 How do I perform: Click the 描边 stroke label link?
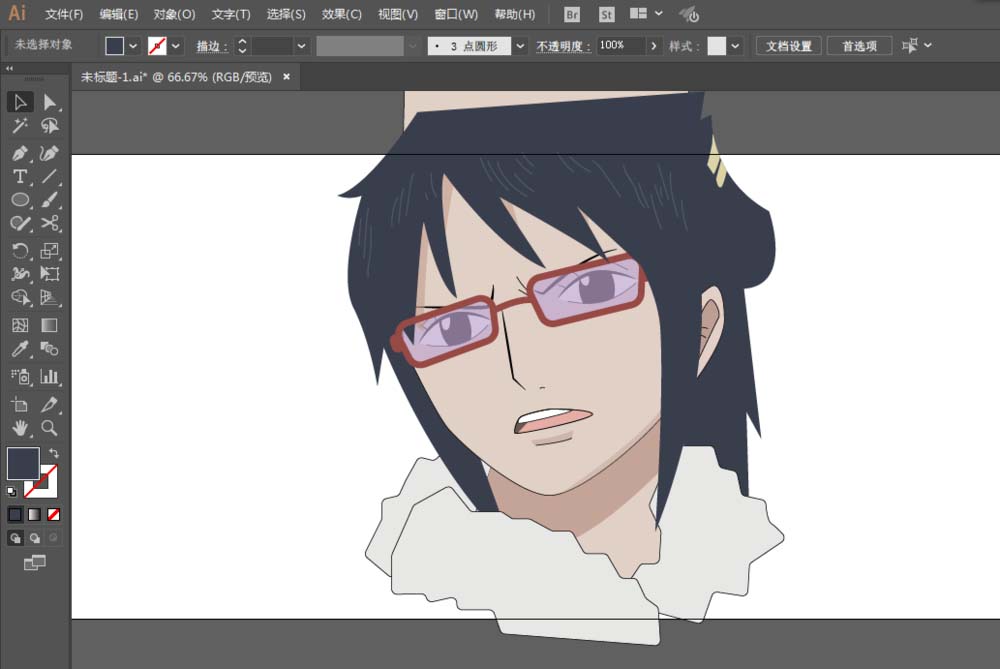pos(212,46)
